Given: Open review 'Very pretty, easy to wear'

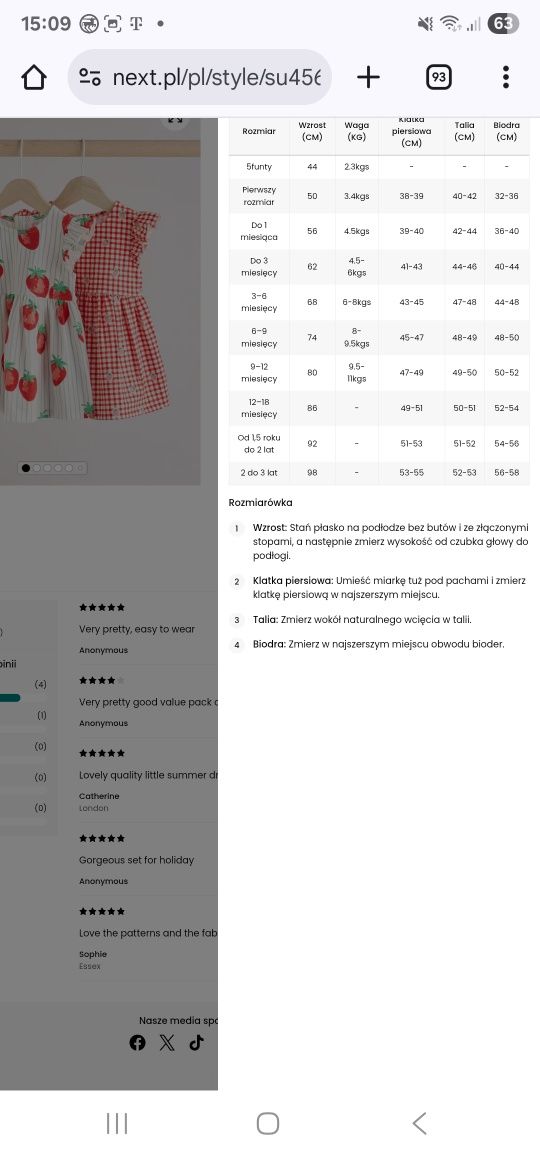Looking at the screenshot, I should (x=137, y=629).
